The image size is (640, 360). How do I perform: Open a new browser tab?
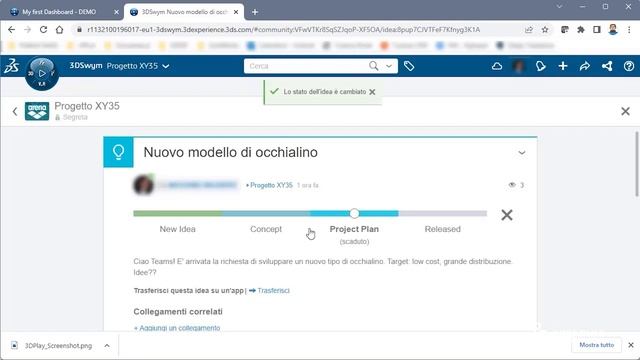pos(255,12)
